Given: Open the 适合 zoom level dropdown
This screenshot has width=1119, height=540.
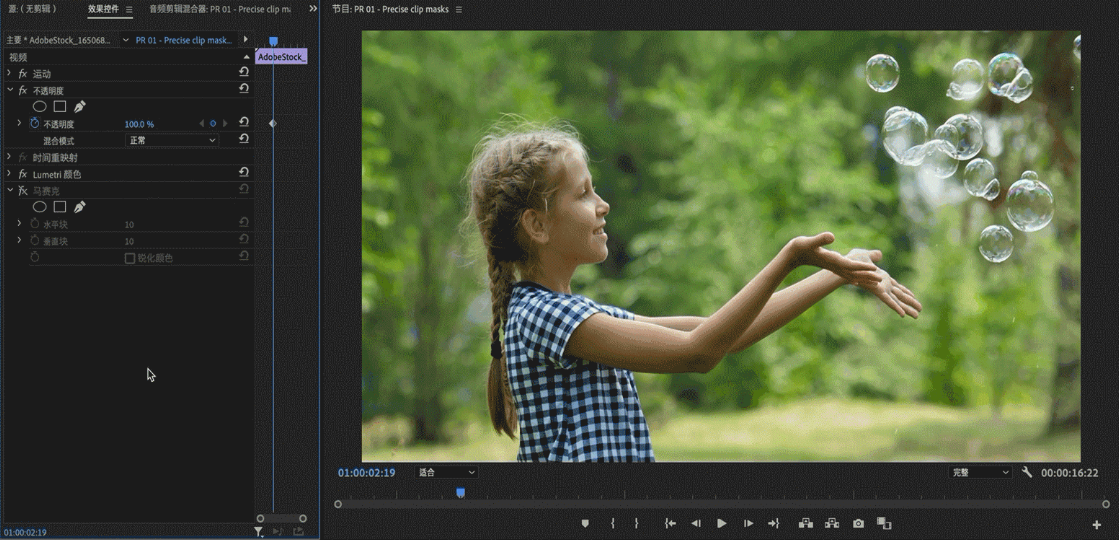Looking at the screenshot, I should [446, 472].
